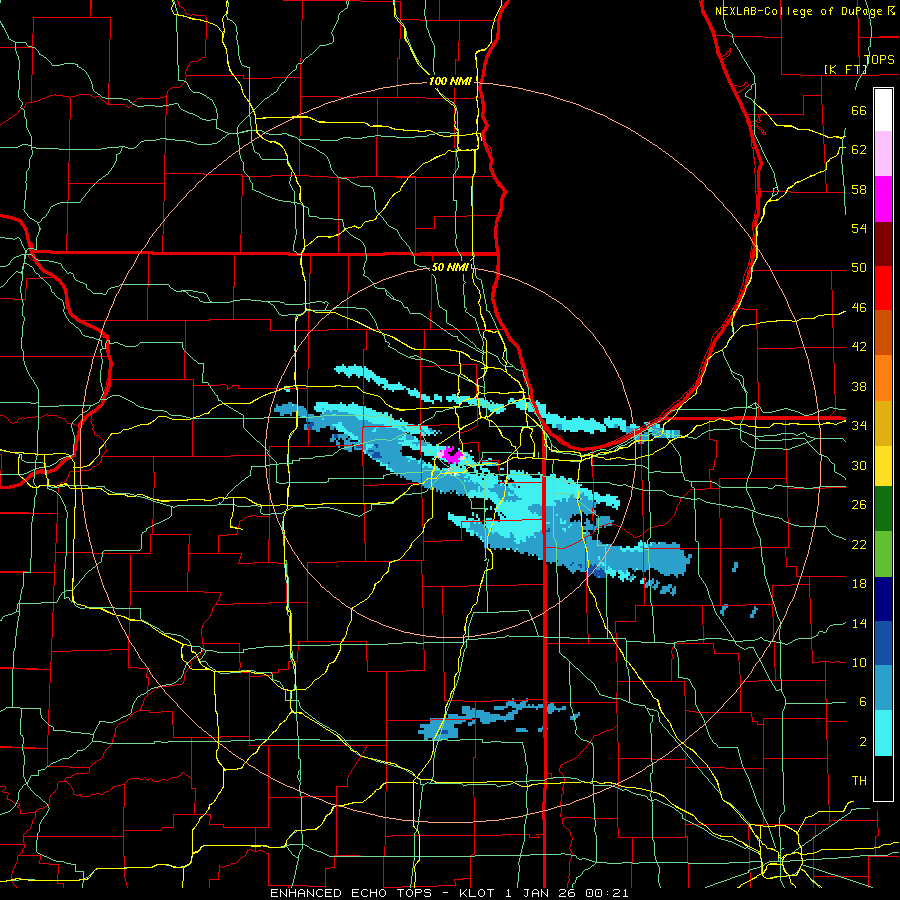This screenshot has width=900, height=900.
Task: Click the dark red 54 kft swatch
Action: pyautogui.click(x=883, y=244)
